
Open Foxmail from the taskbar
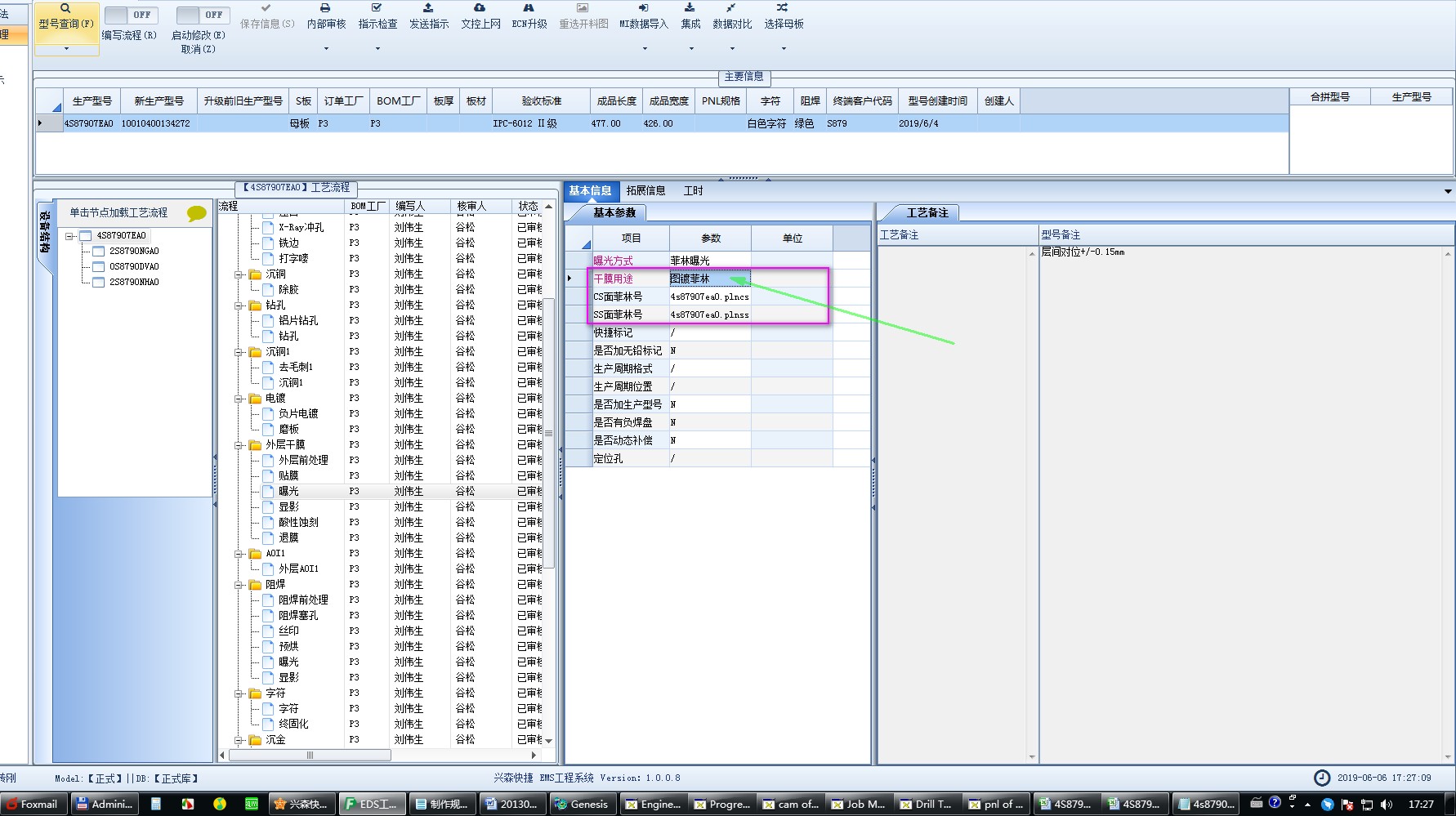pyautogui.click(x=32, y=804)
